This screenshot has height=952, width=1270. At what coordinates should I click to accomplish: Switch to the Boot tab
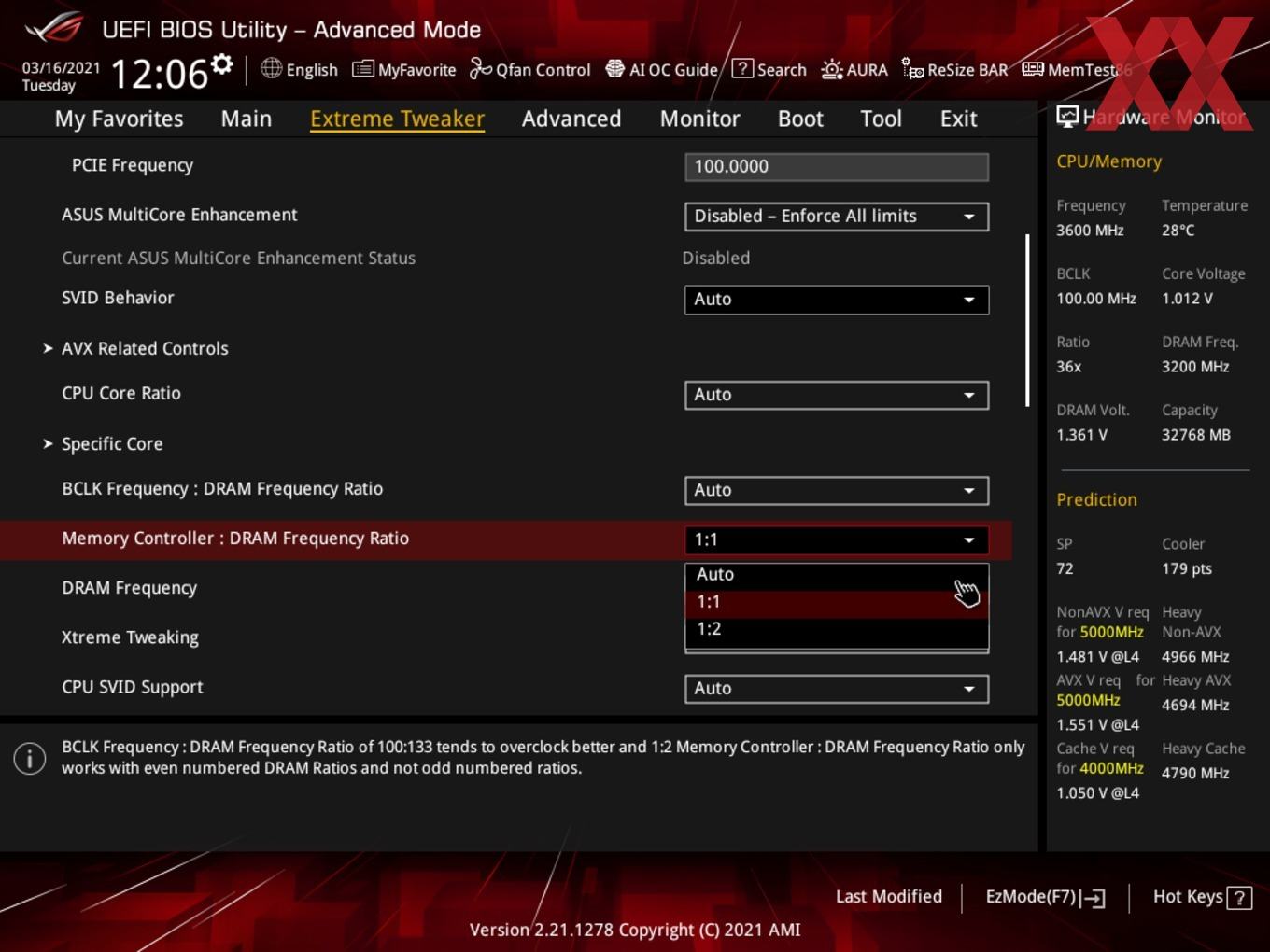(x=800, y=119)
